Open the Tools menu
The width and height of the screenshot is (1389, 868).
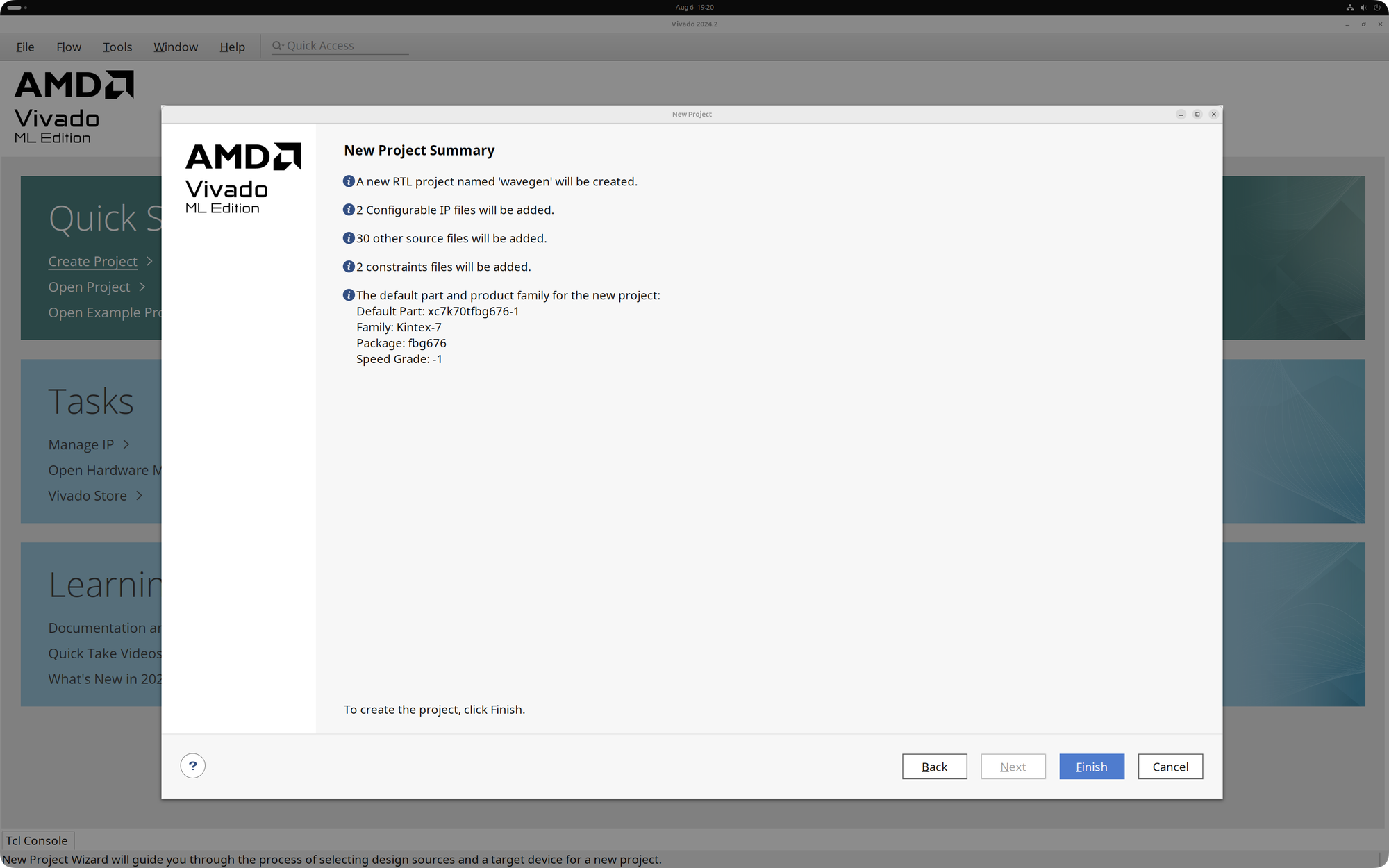(x=117, y=47)
